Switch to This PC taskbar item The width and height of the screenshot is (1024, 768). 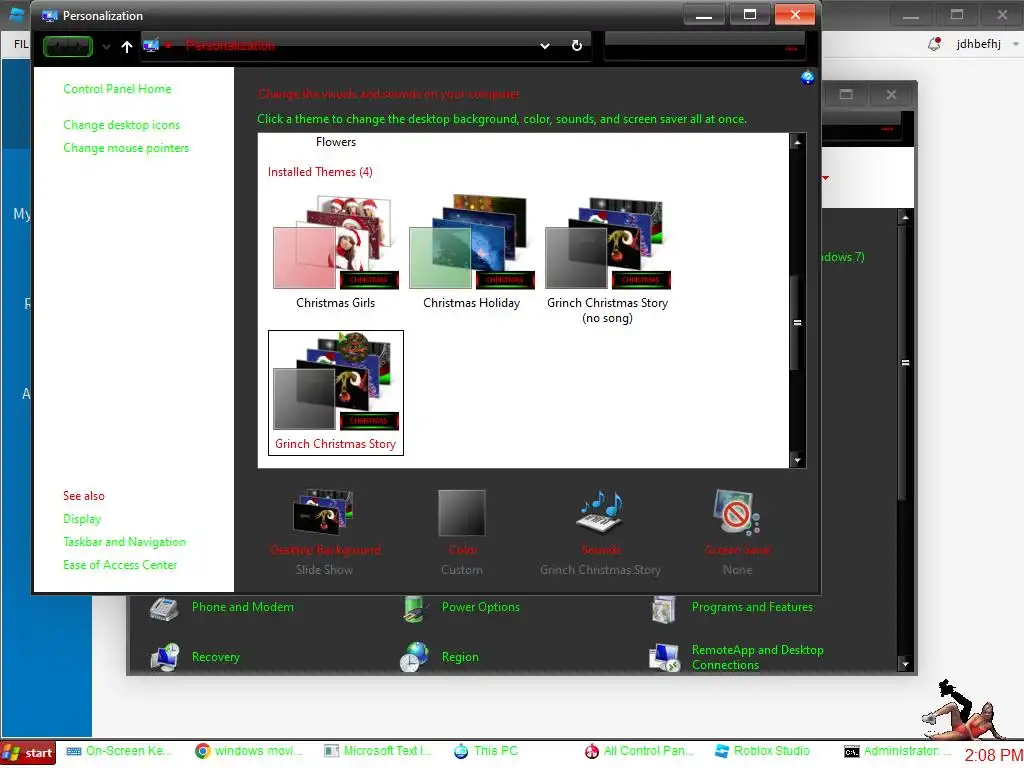click(486, 752)
